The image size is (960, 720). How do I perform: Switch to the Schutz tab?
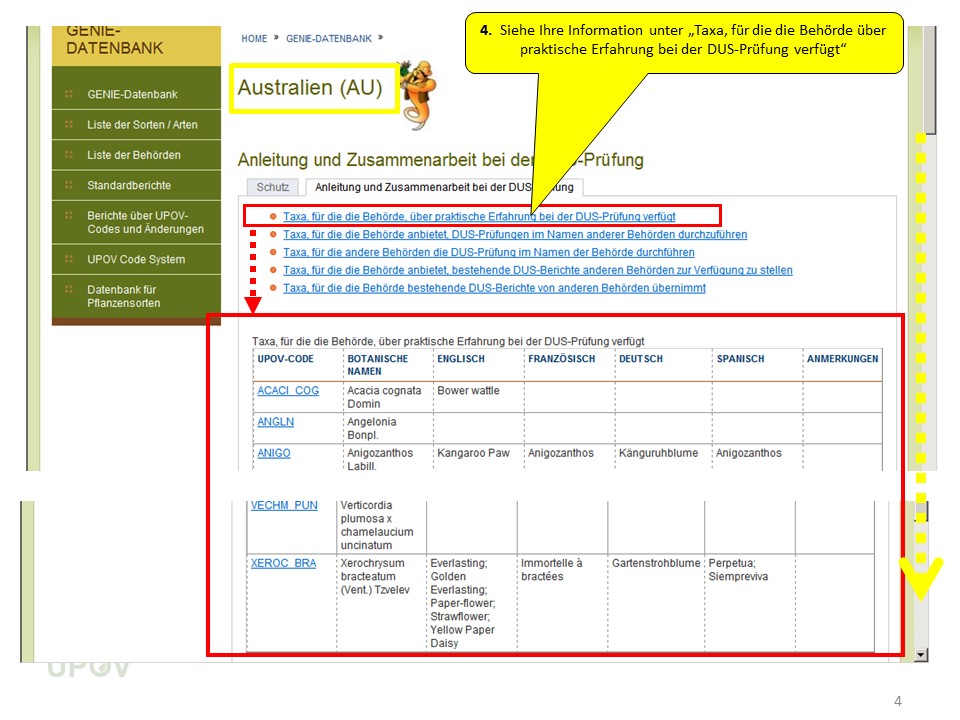[x=272, y=187]
